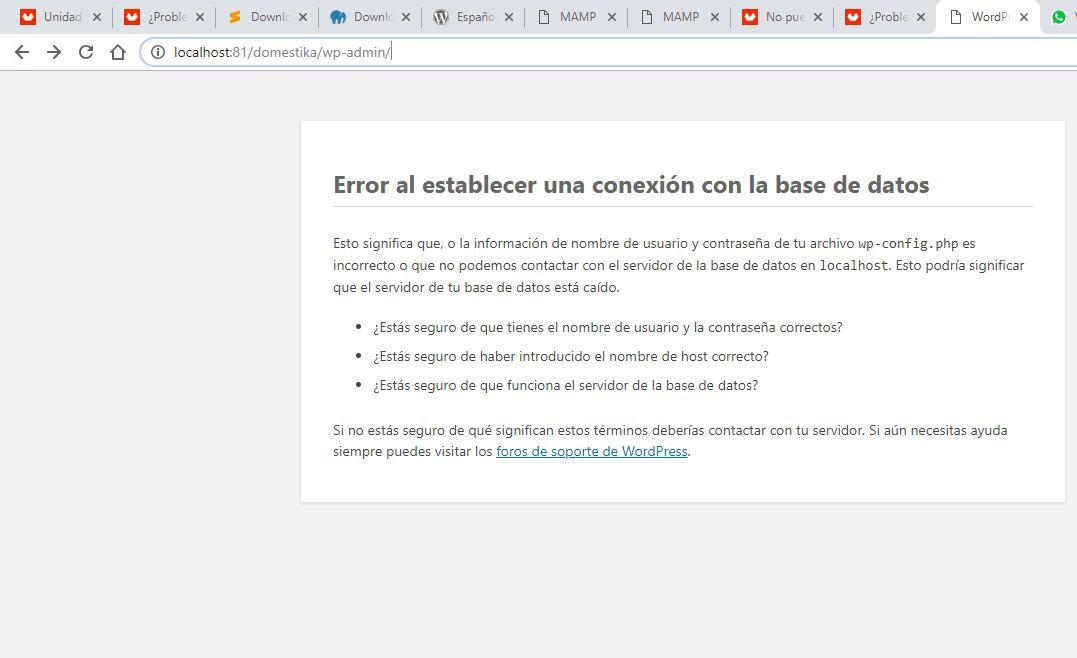Click the bullet about servidor de la base de datos
The image size is (1077, 658).
click(x=565, y=385)
